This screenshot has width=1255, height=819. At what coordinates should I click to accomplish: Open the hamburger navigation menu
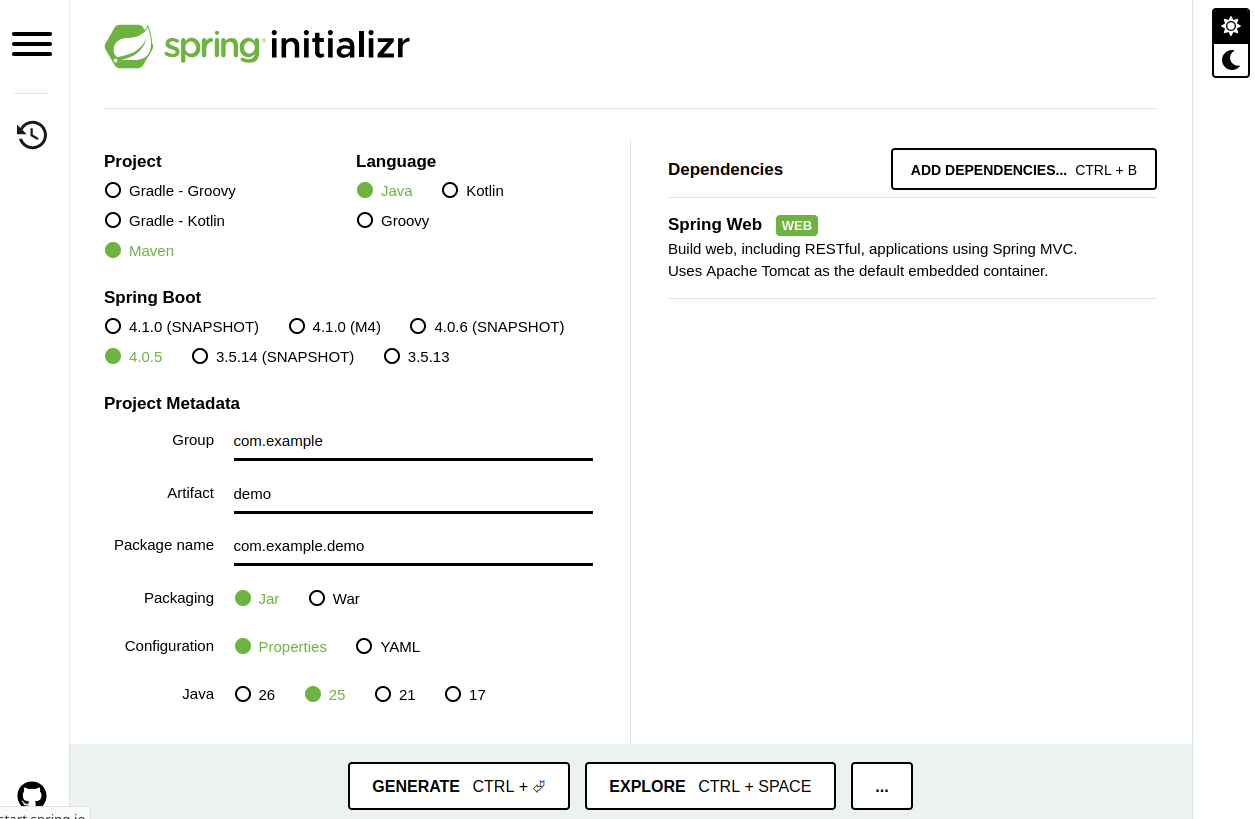click(32, 44)
